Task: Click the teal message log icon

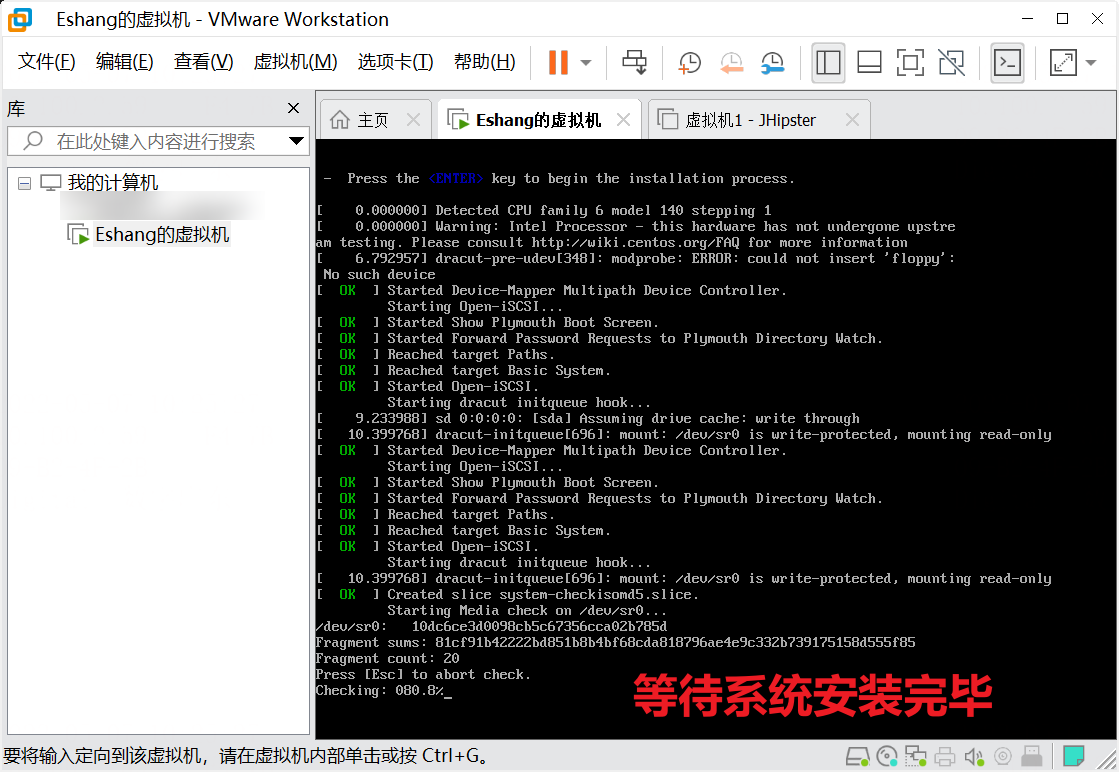Action: [1073, 756]
